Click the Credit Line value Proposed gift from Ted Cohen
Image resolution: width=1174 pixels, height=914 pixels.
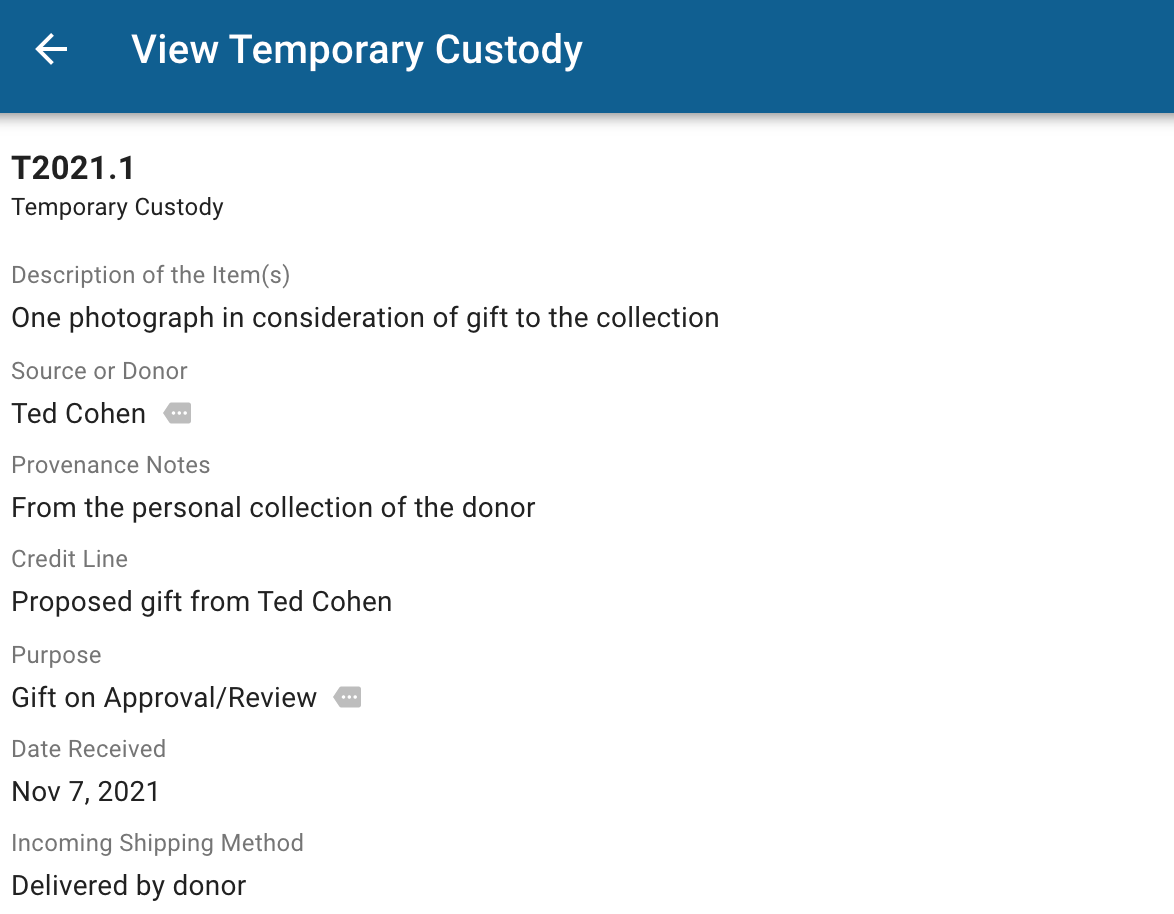(x=201, y=601)
